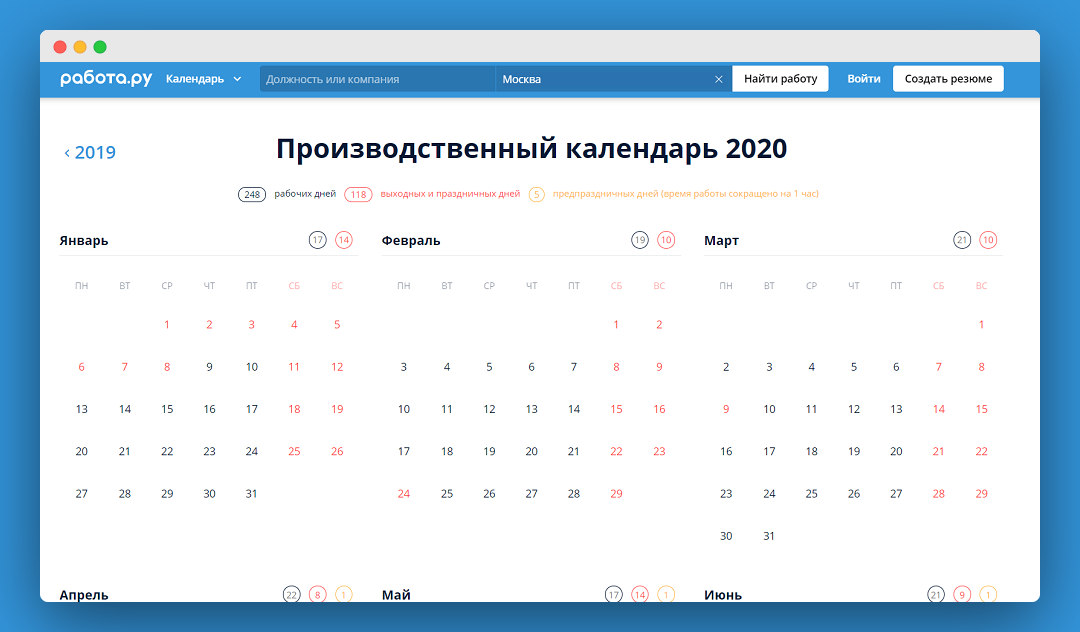Viewport: 1080px width, 632px height.
Task: Select March 1 in the calendar
Action: [x=982, y=325]
